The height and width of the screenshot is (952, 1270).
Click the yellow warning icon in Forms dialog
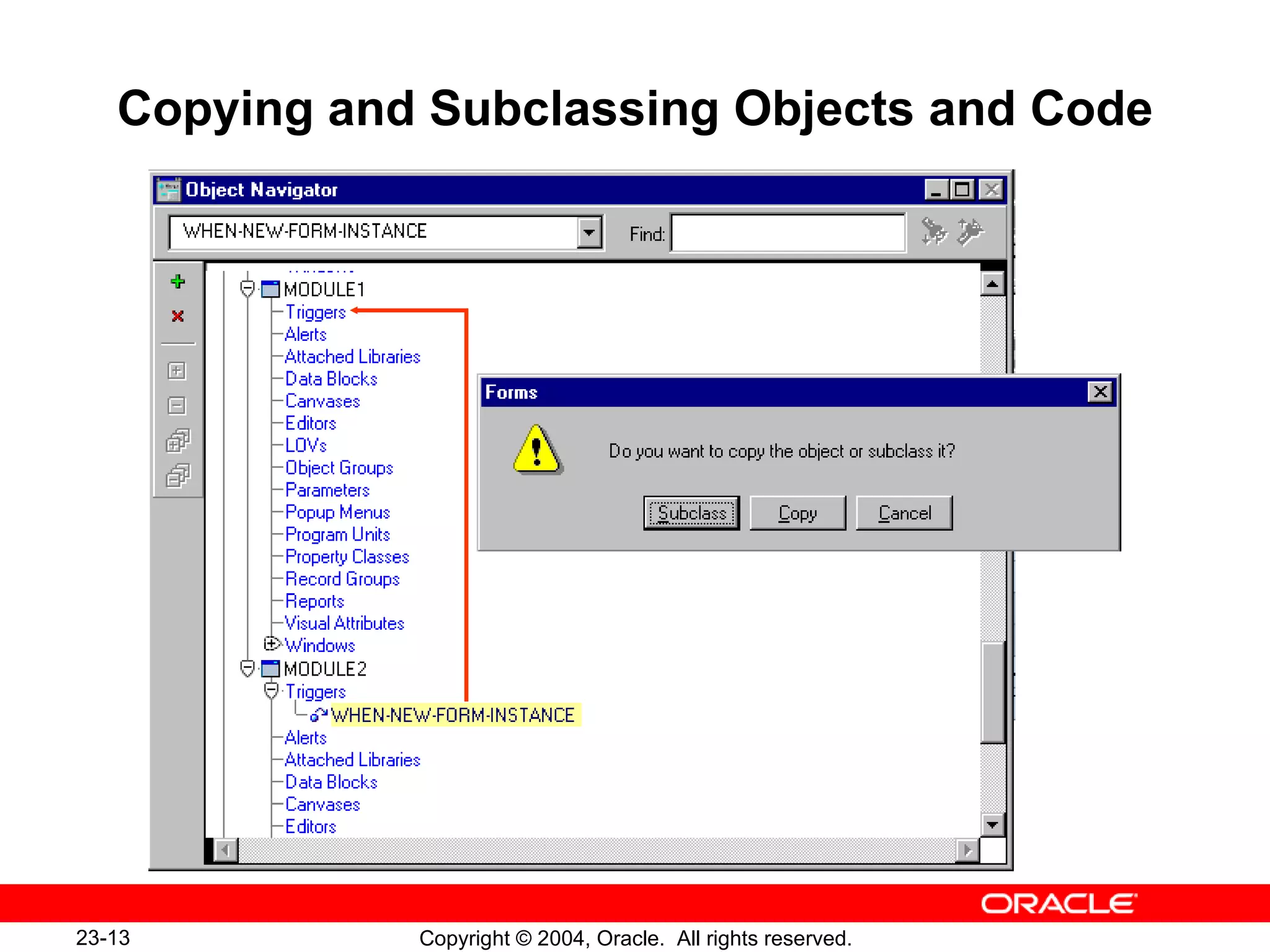click(537, 449)
